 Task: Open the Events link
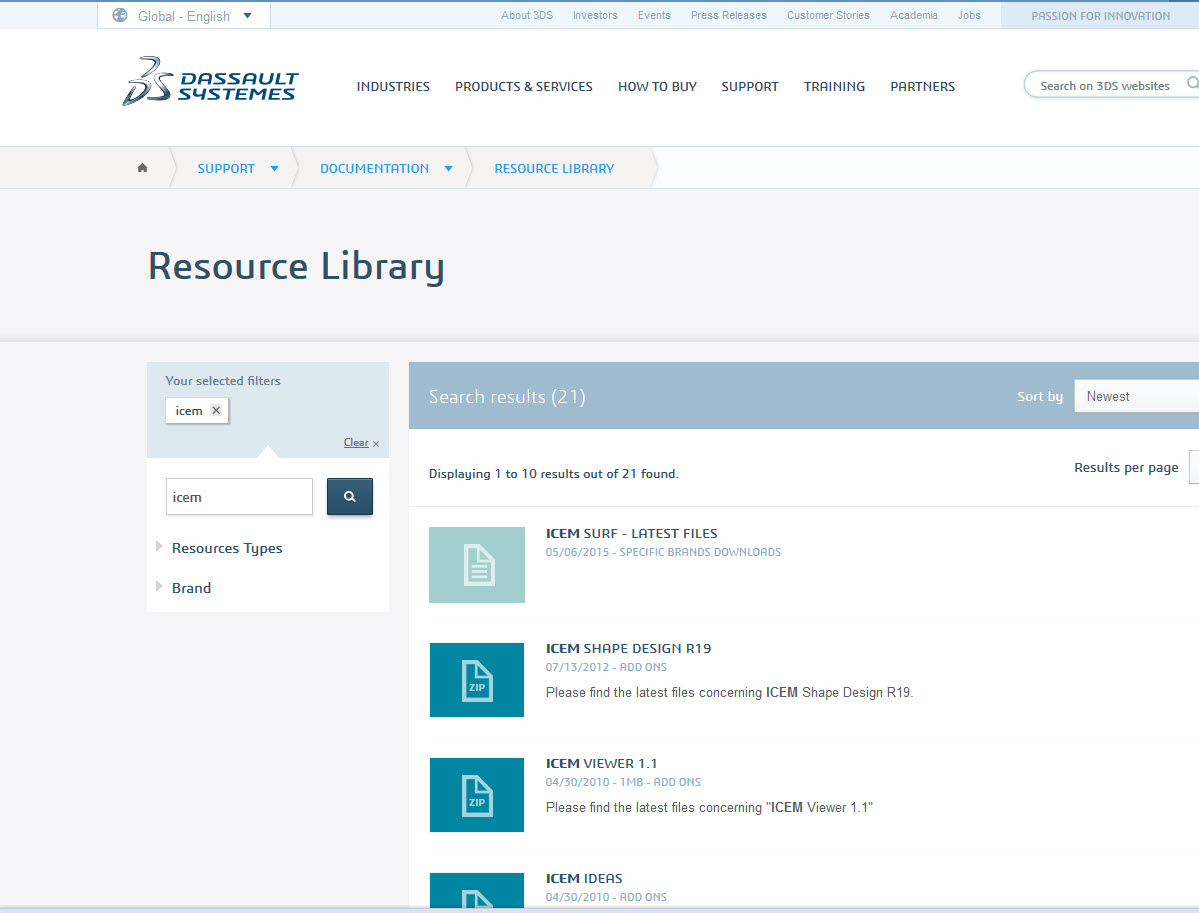[654, 15]
